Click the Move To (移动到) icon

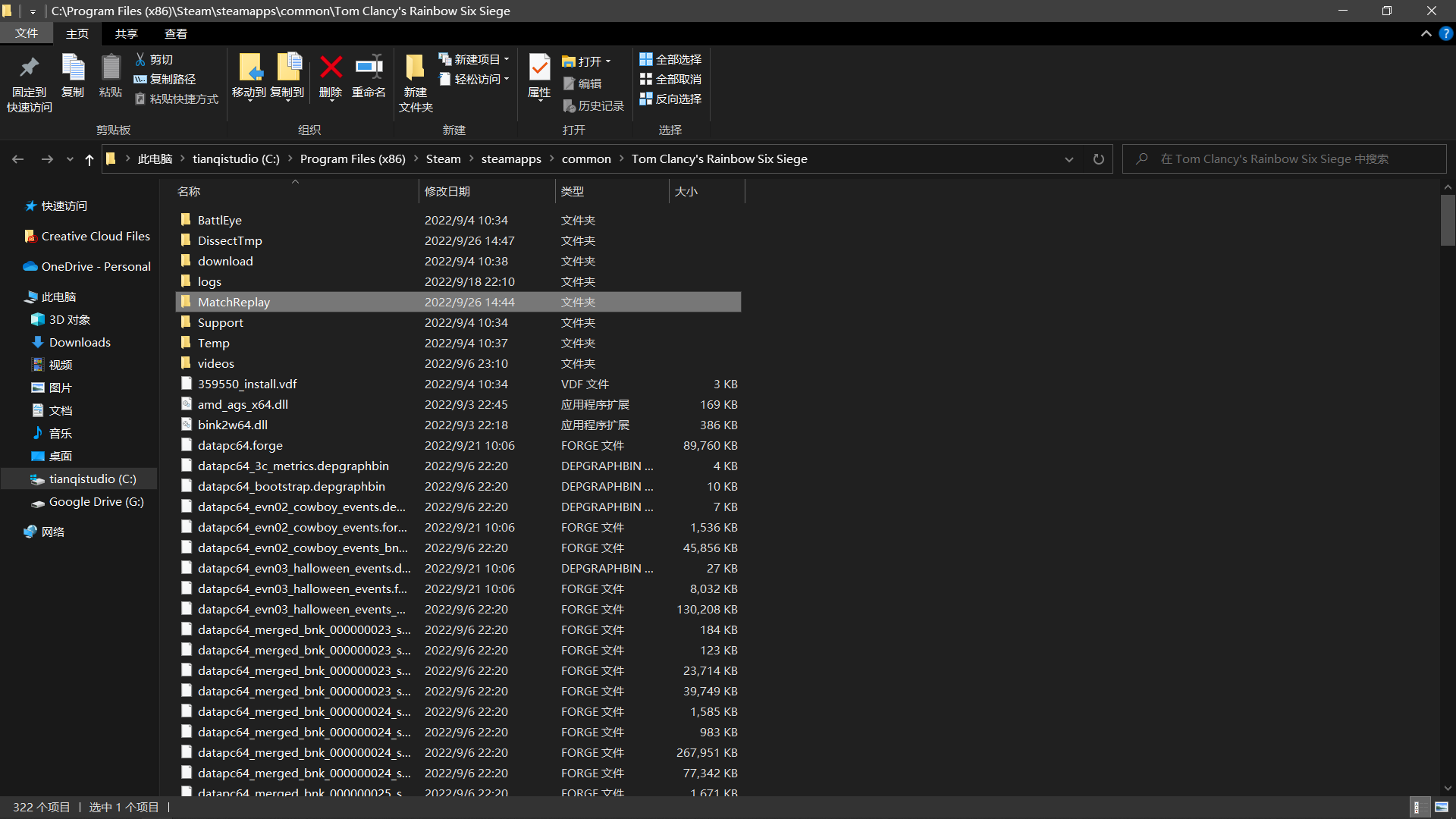[x=249, y=68]
